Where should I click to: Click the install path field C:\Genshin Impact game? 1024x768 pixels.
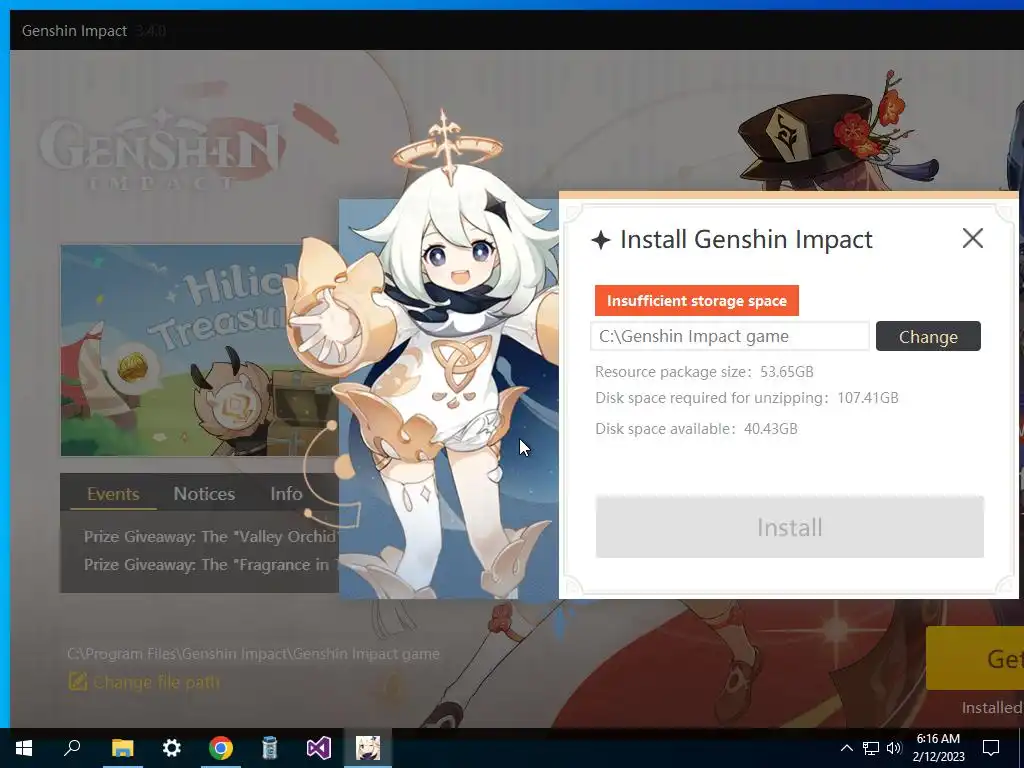click(x=729, y=336)
